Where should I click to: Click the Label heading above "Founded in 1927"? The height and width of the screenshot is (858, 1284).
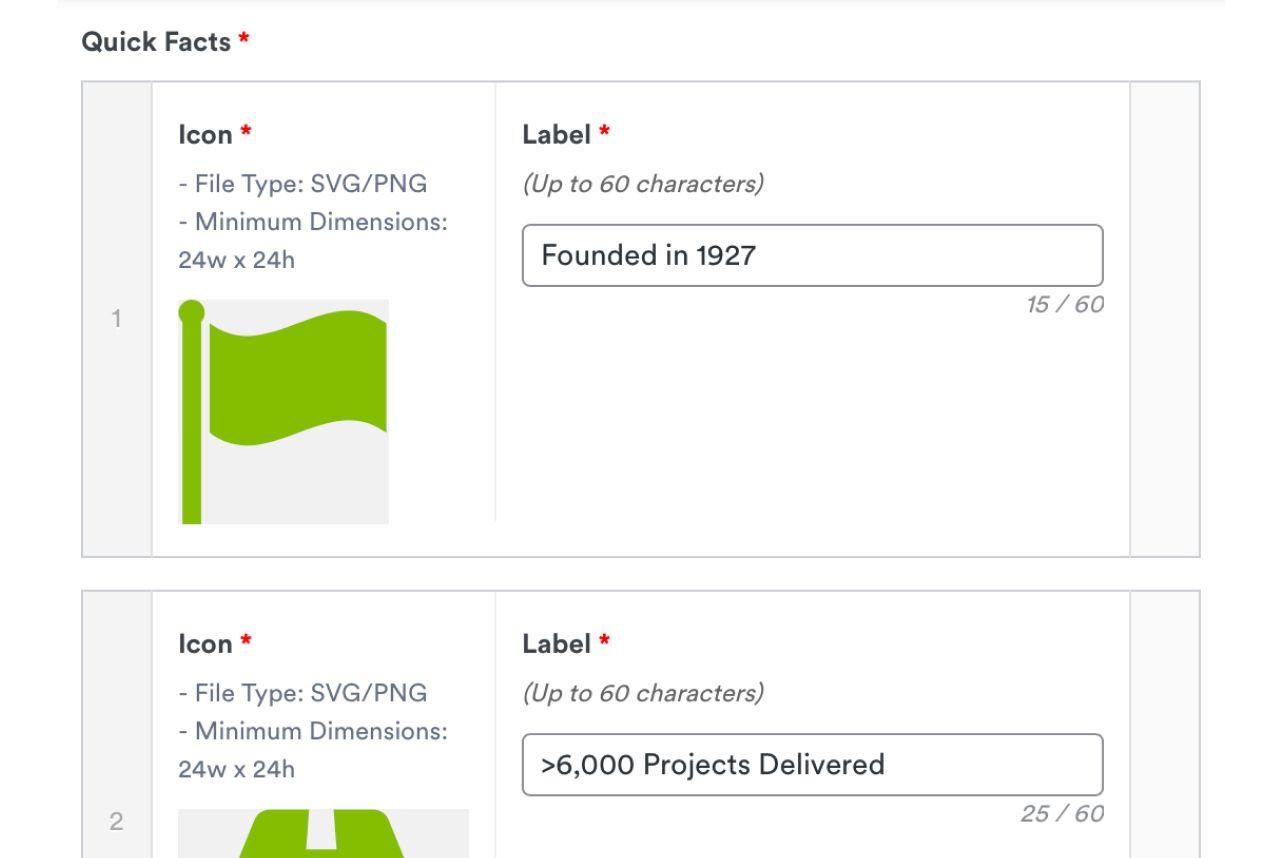(x=556, y=135)
